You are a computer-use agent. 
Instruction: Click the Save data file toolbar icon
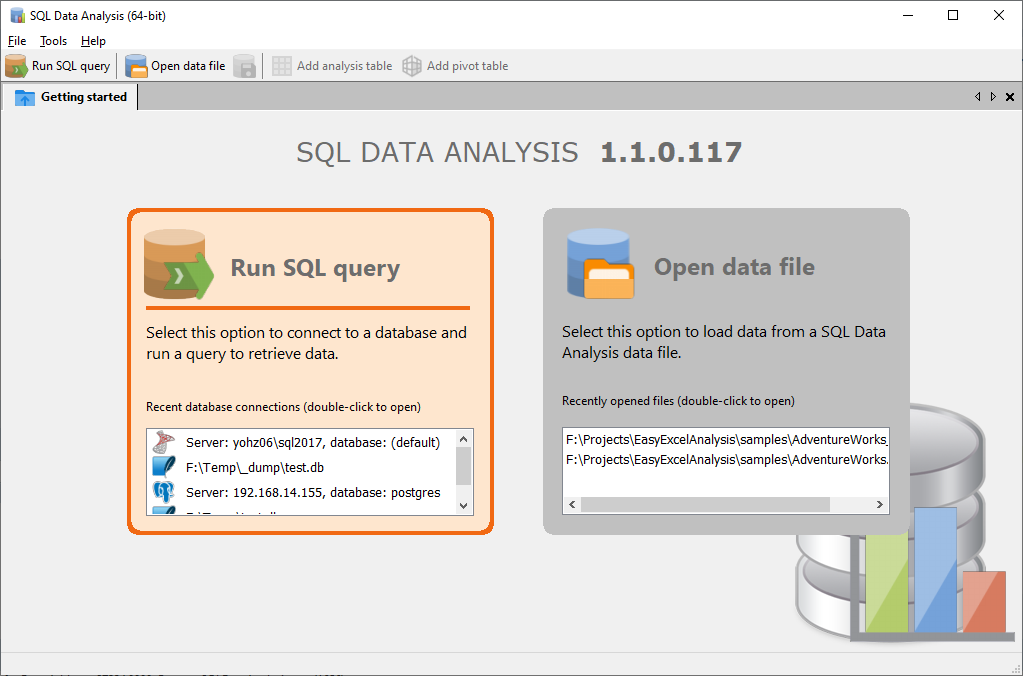pyautogui.click(x=245, y=65)
